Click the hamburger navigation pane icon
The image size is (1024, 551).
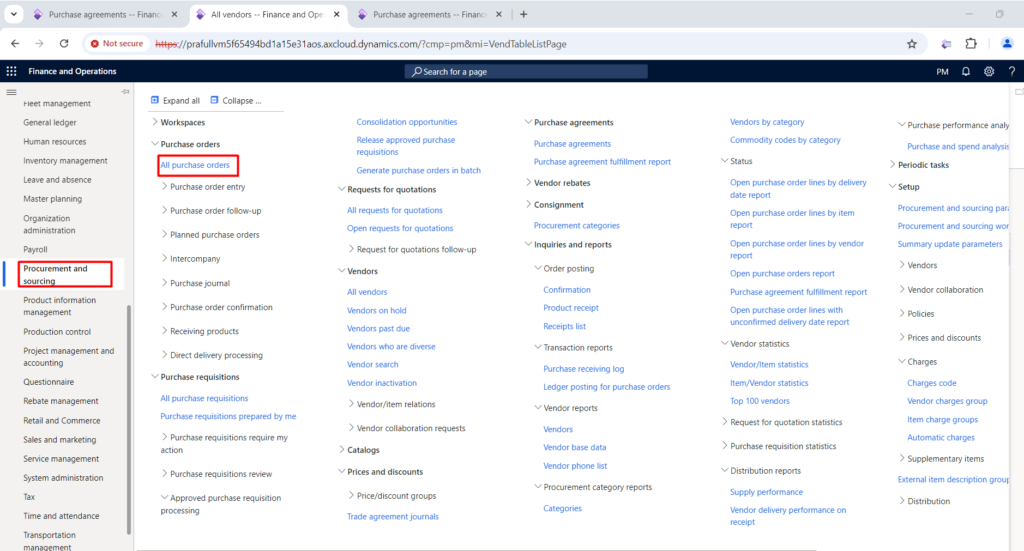point(11,92)
